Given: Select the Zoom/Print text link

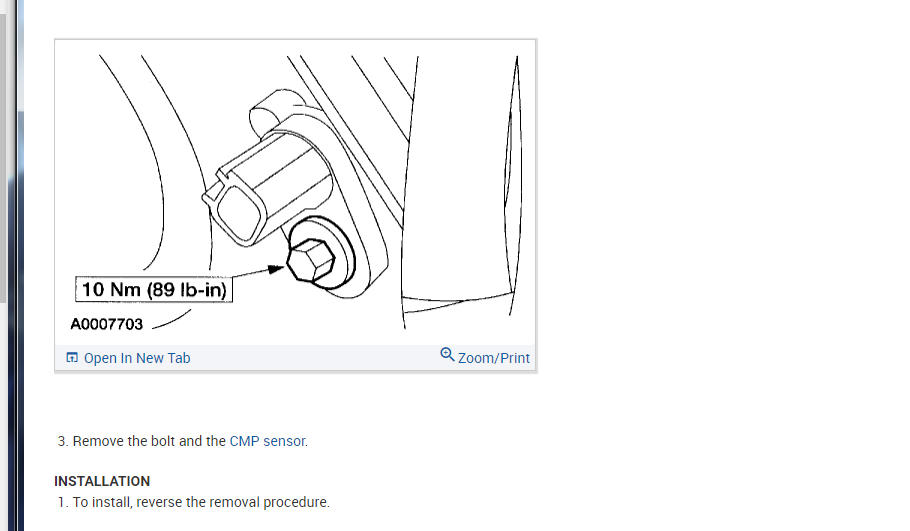Looking at the screenshot, I should point(494,358).
